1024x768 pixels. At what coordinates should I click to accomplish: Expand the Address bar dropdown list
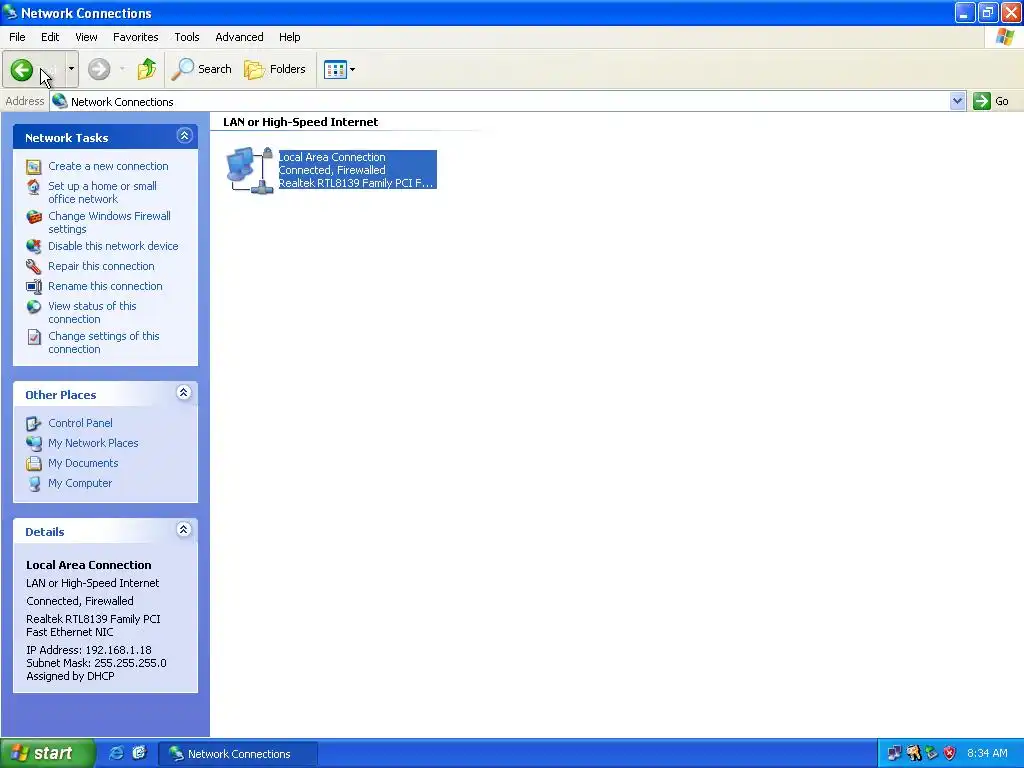[x=957, y=101]
